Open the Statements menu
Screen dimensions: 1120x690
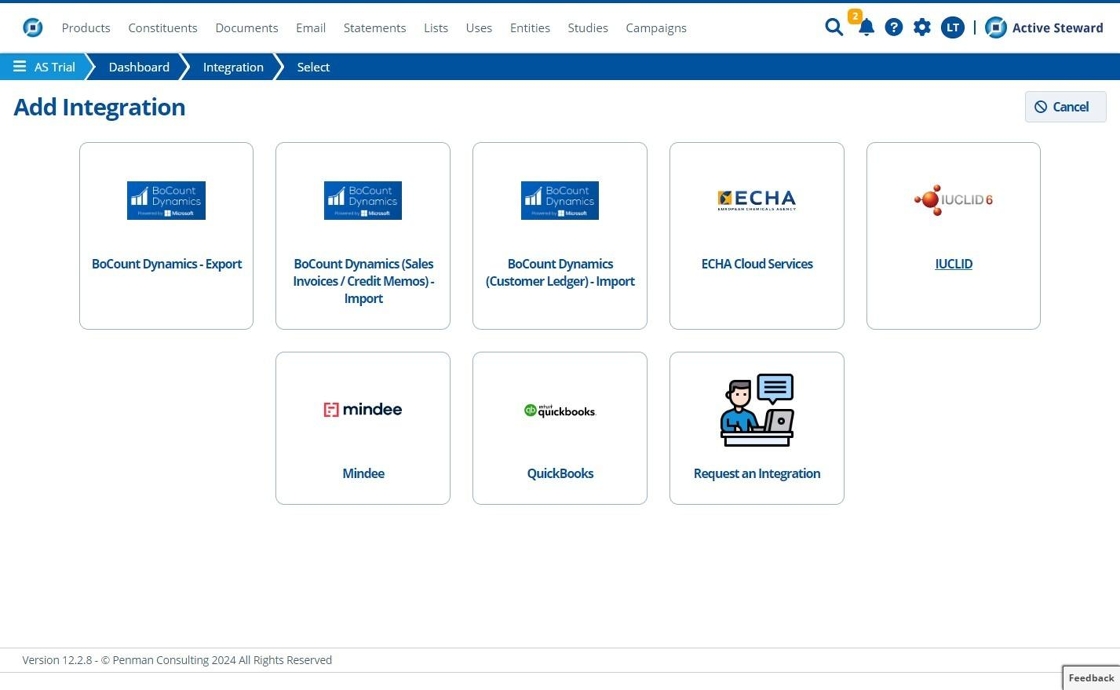tap(374, 28)
